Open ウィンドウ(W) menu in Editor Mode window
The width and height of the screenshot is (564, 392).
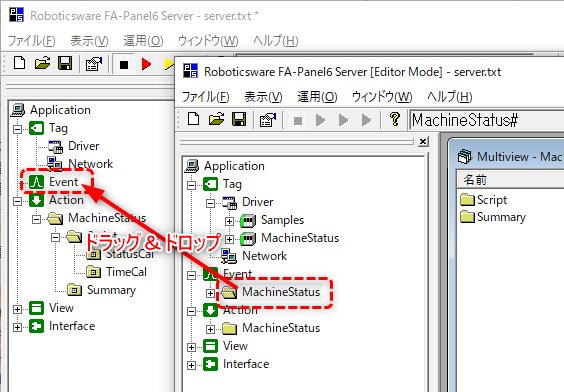pyautogui.click(x=382, y=97)
